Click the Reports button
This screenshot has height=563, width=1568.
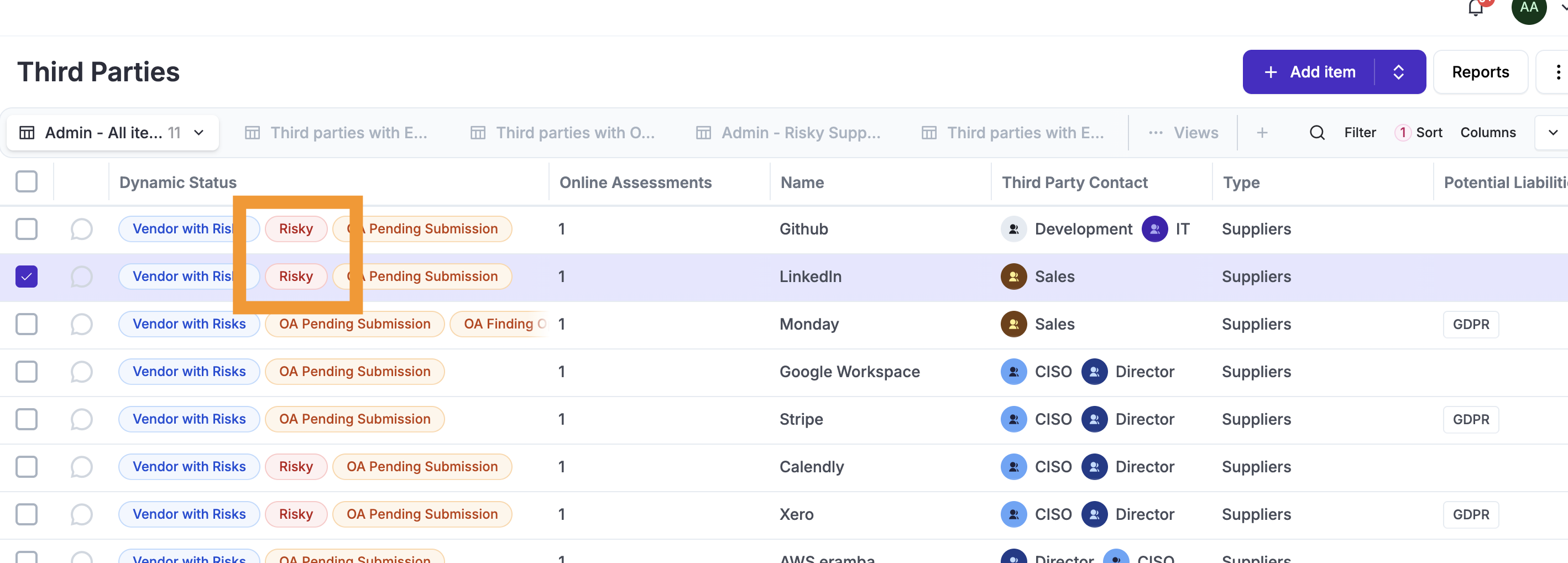1480,72
